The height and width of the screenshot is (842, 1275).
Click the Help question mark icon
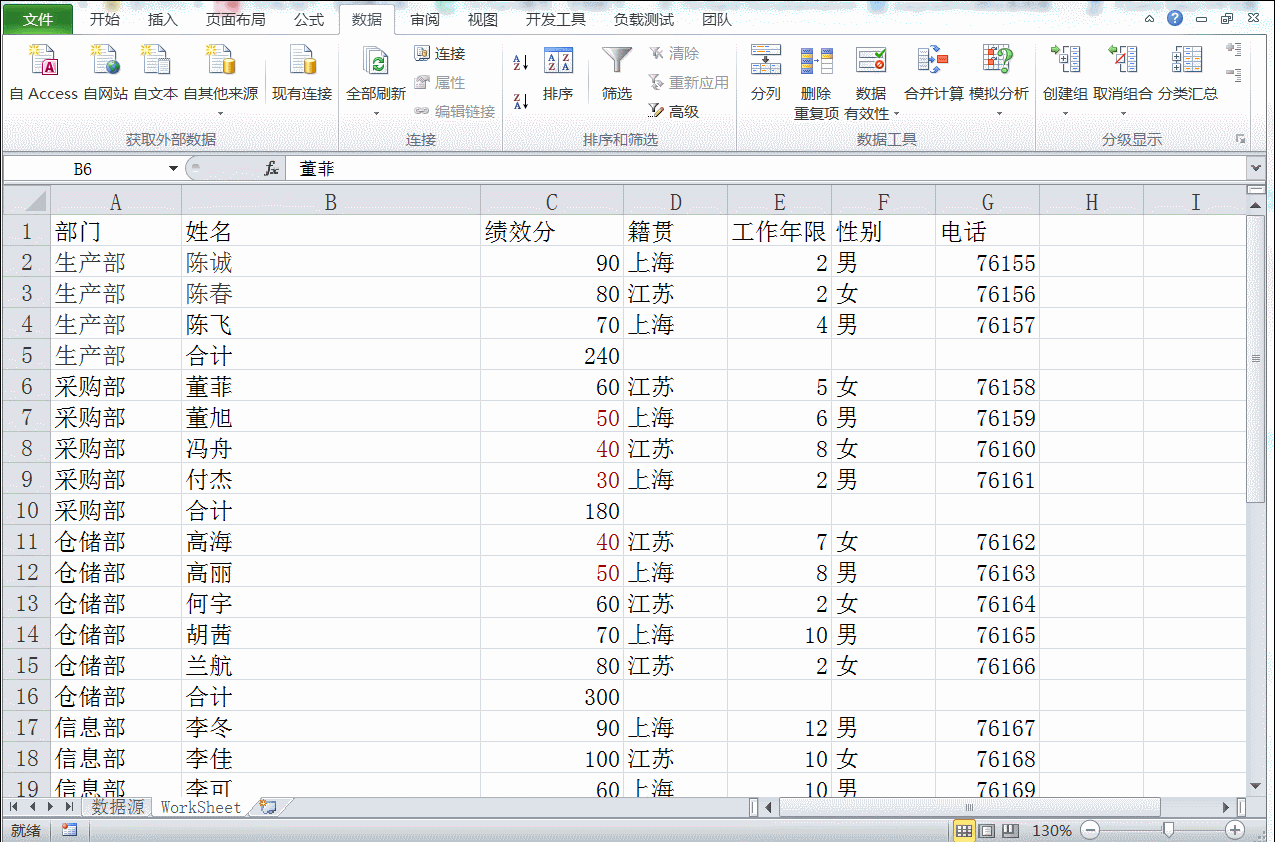click(x=1175, y=18)
